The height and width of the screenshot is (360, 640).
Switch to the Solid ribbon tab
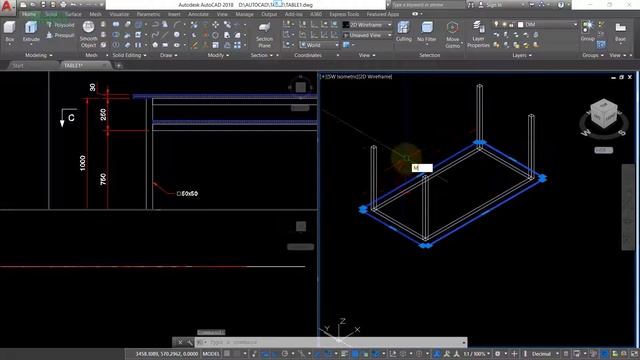(51, 14)
